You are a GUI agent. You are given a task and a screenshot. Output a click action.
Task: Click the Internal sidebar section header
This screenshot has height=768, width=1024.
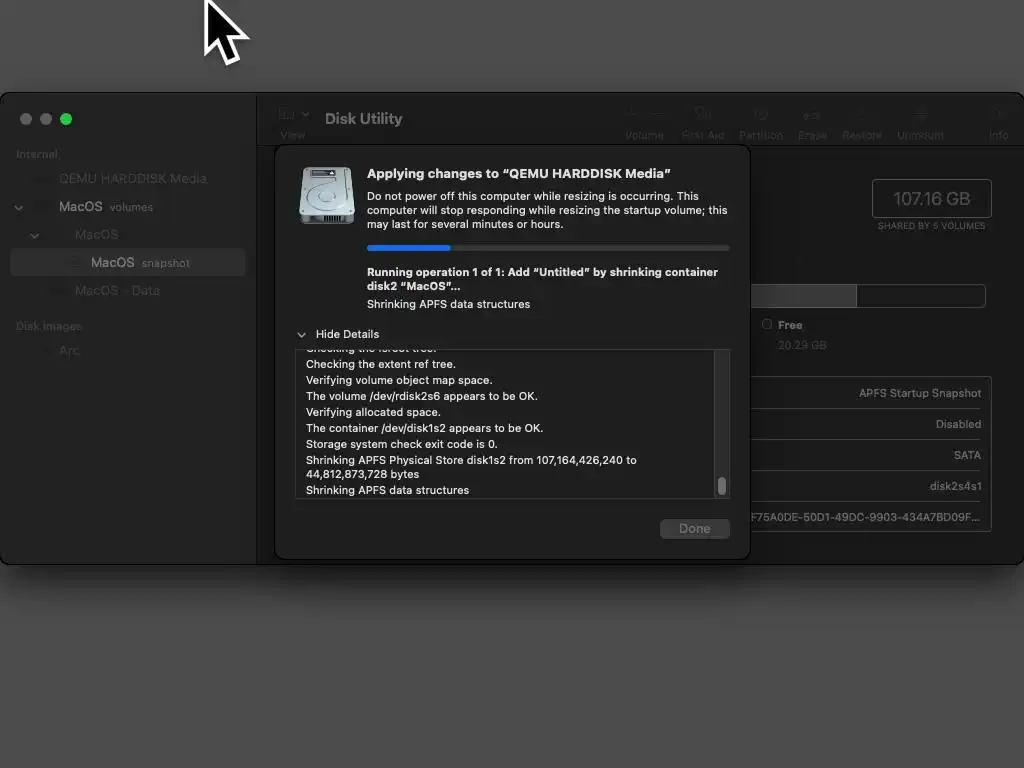tap(37, 154)
